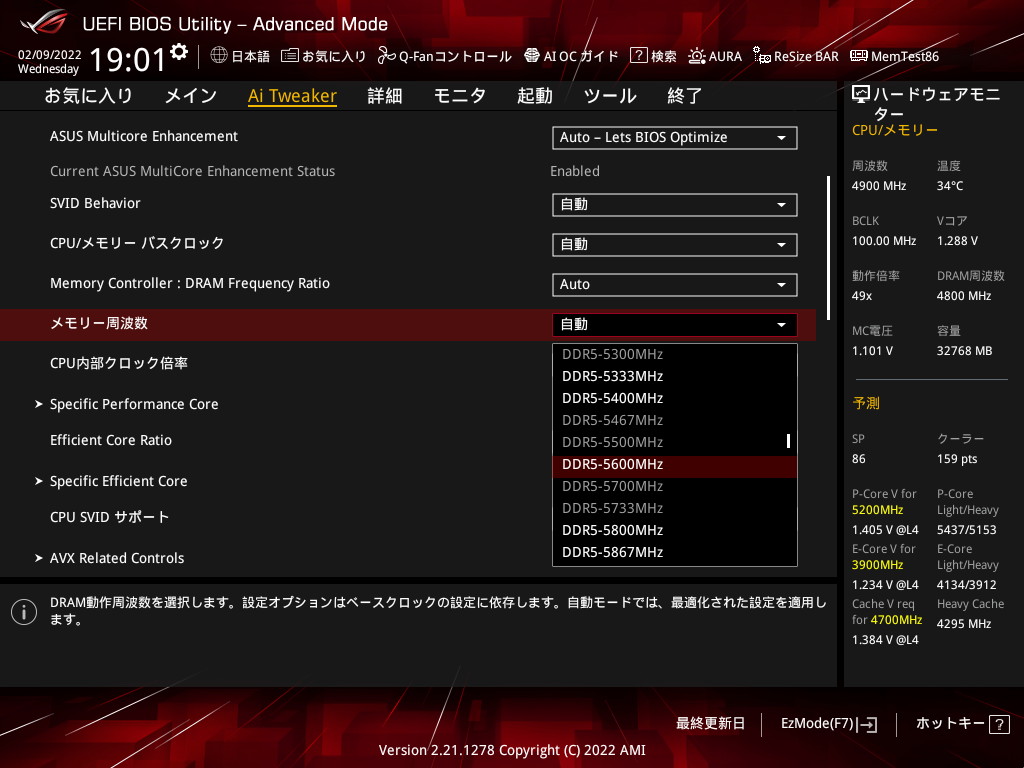Viewport: 1024px width, 768px height.
Task: Choose DDR5-5800MHz option
Action: [x=675, y=530]
